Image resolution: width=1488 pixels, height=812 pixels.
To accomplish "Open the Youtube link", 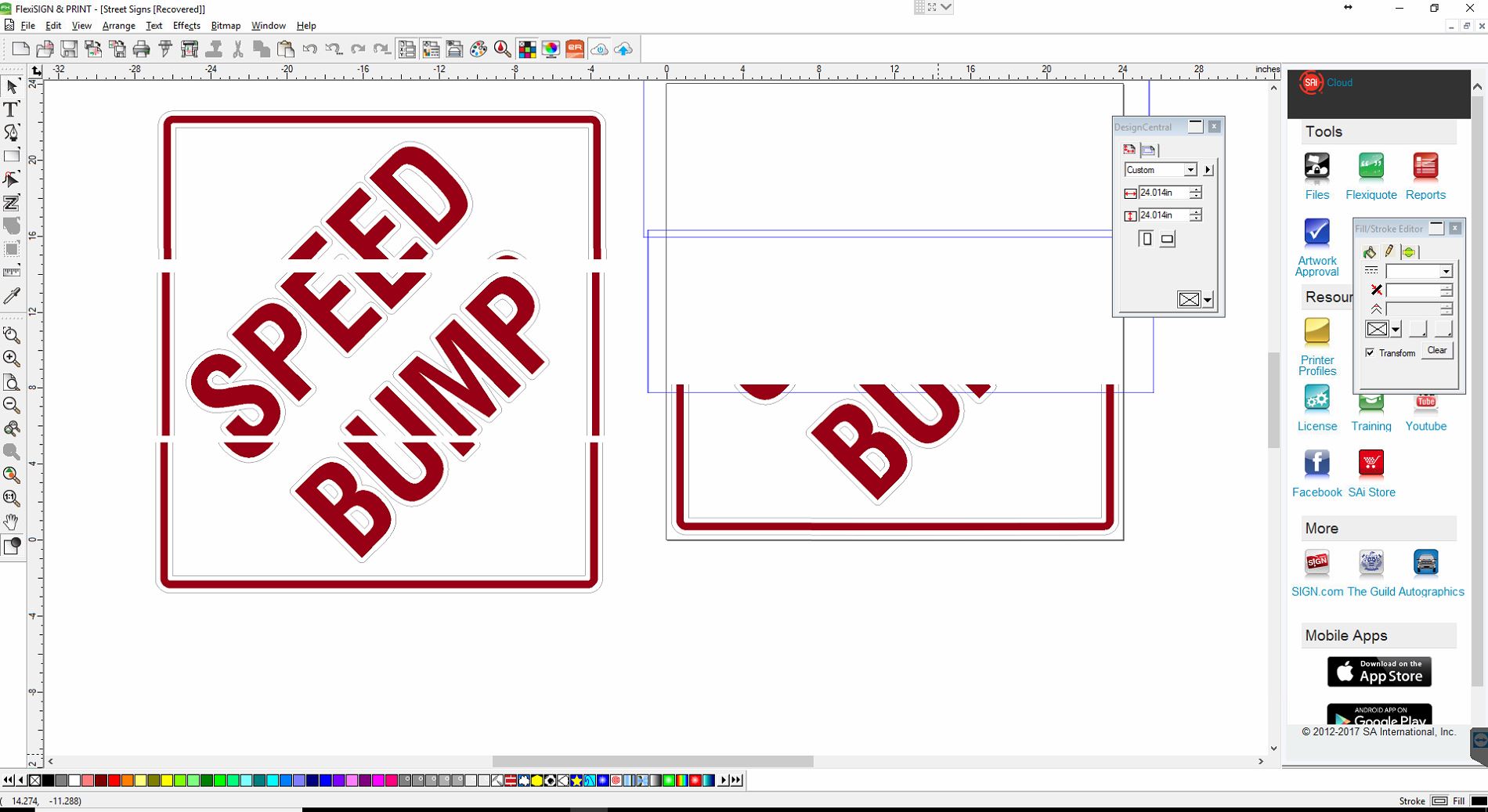I will tap(1425, 426).
